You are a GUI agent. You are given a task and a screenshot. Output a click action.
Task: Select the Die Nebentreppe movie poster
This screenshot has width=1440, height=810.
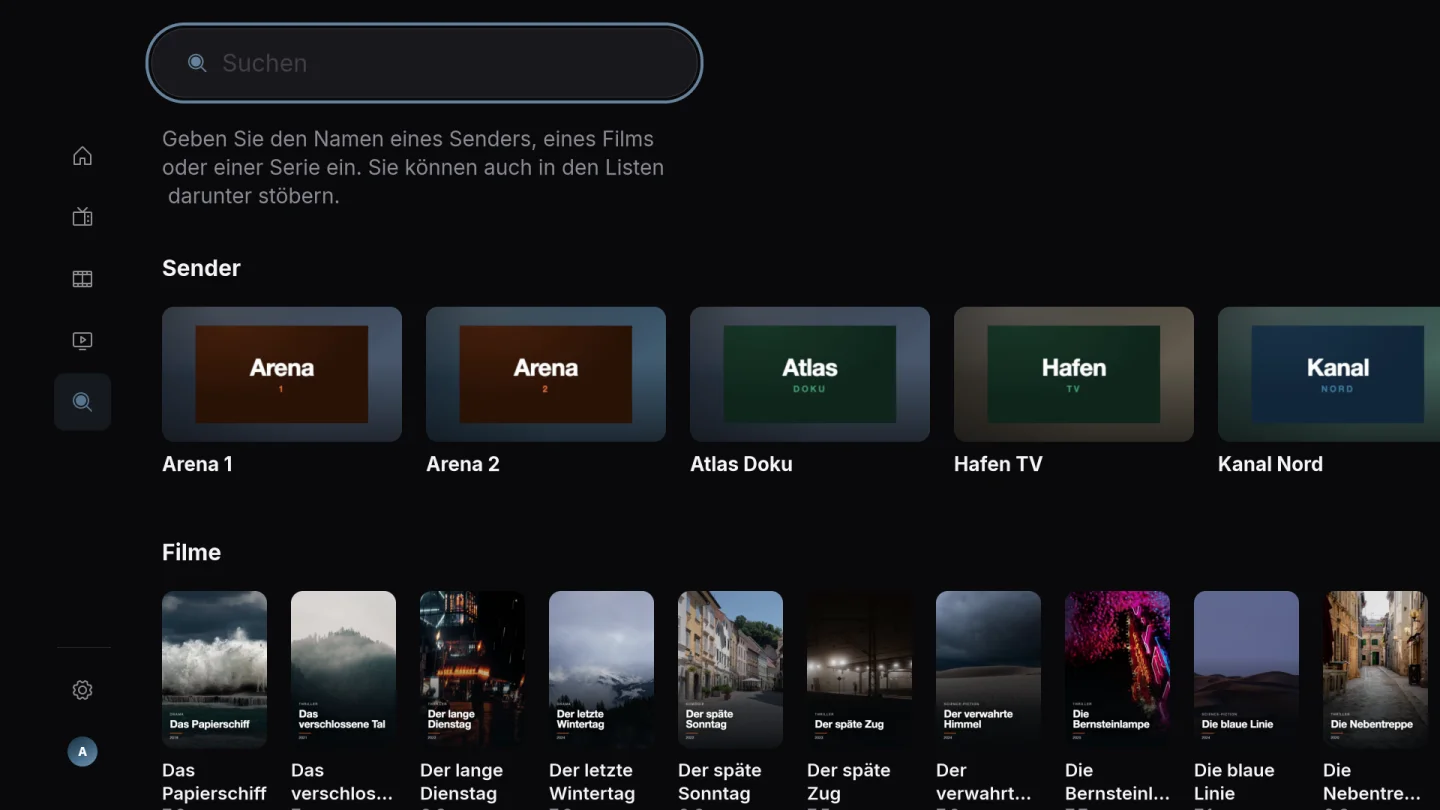pyautogui.click(x=1375, y=669)
